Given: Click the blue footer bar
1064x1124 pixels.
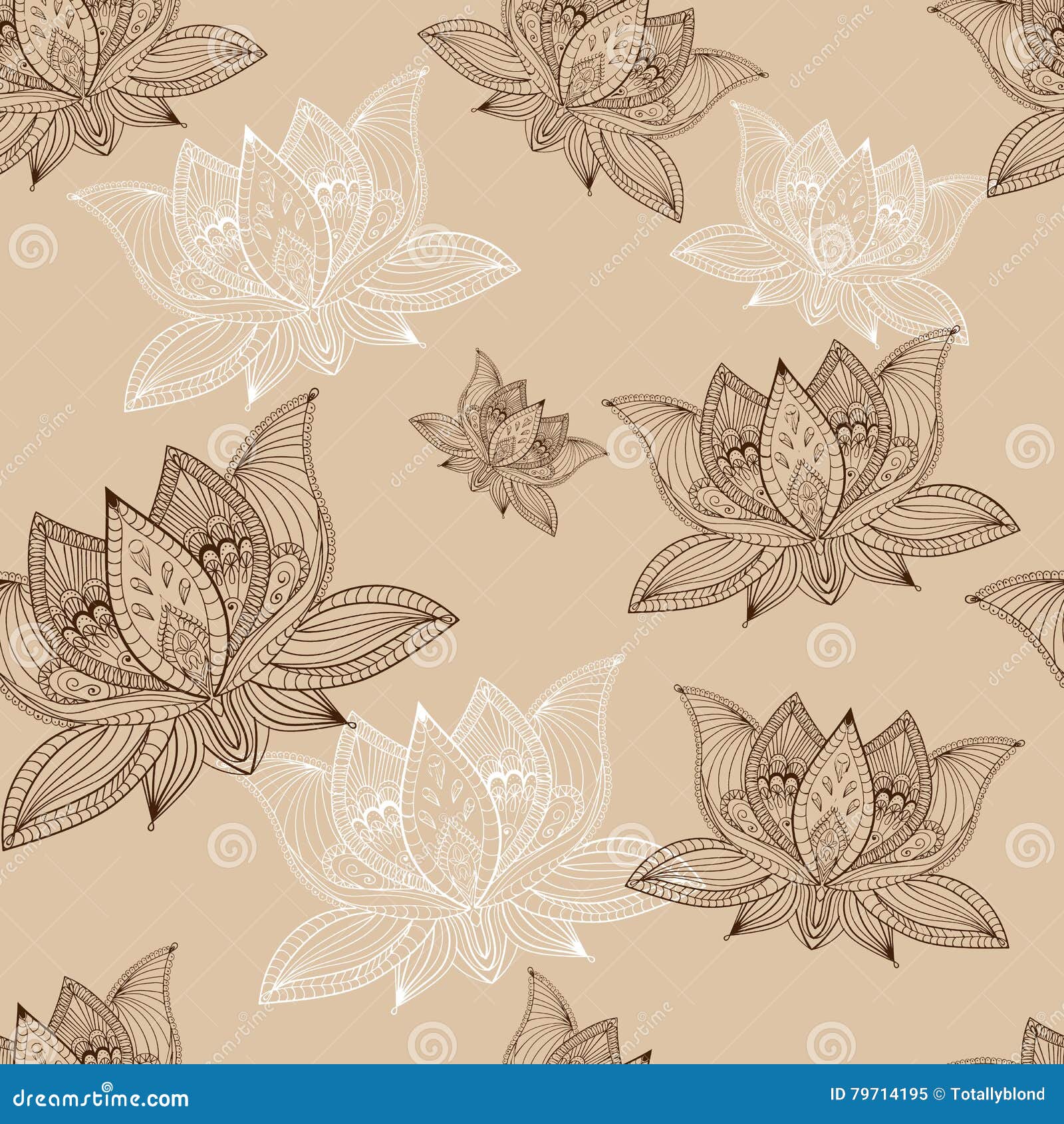Looking at the screenshot, I should (x=532, y=1097).
